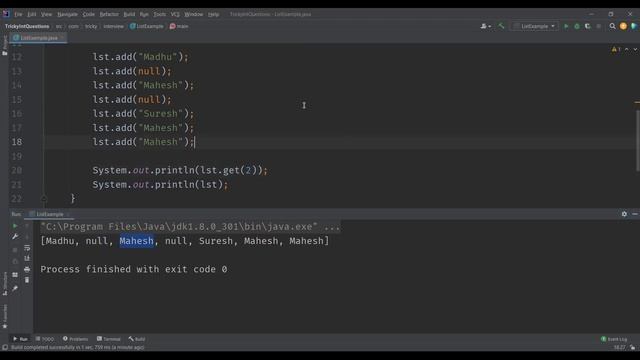Click the layout icon in the Run panel
640x360 pixels.
point(15,275)
